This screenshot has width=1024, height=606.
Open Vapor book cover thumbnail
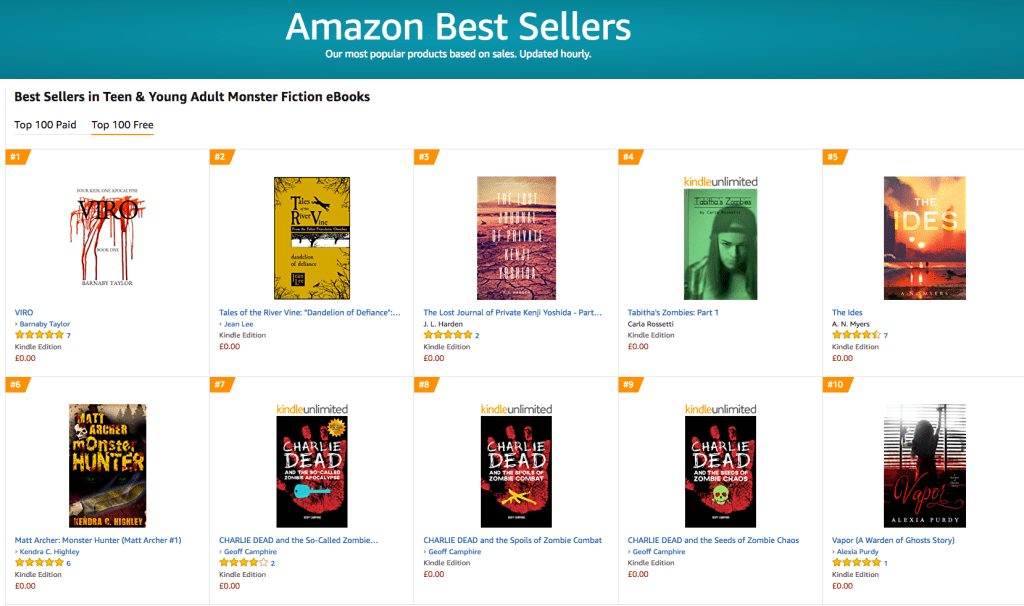pyautogui.click(x=925, y=466)
